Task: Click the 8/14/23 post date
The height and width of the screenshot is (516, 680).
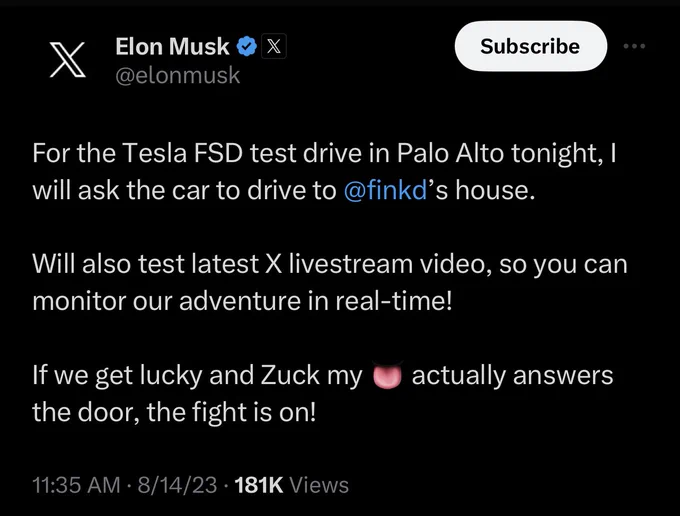Action: click(177, 485)
